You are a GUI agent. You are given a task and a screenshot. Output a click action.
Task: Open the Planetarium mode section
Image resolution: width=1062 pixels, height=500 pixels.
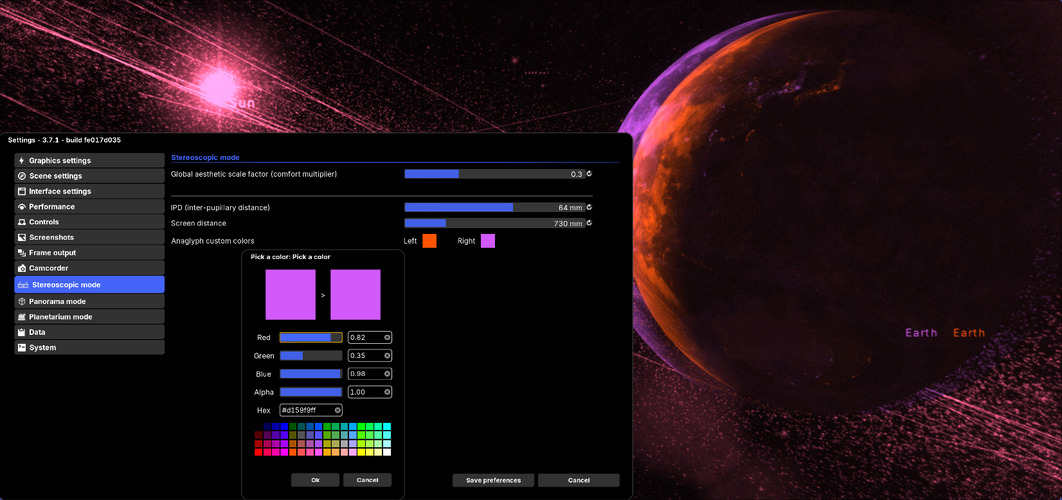89,316
